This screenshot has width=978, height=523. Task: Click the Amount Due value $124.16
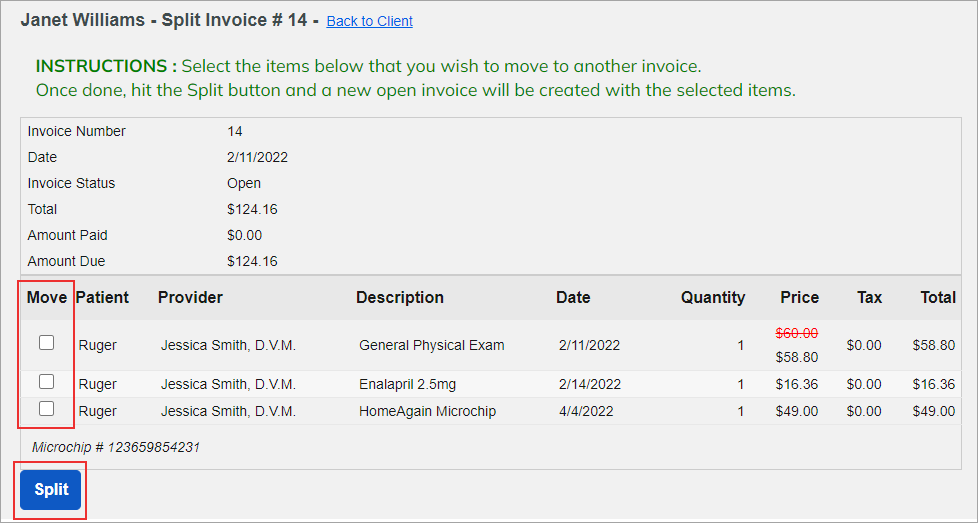coord(252,261)
